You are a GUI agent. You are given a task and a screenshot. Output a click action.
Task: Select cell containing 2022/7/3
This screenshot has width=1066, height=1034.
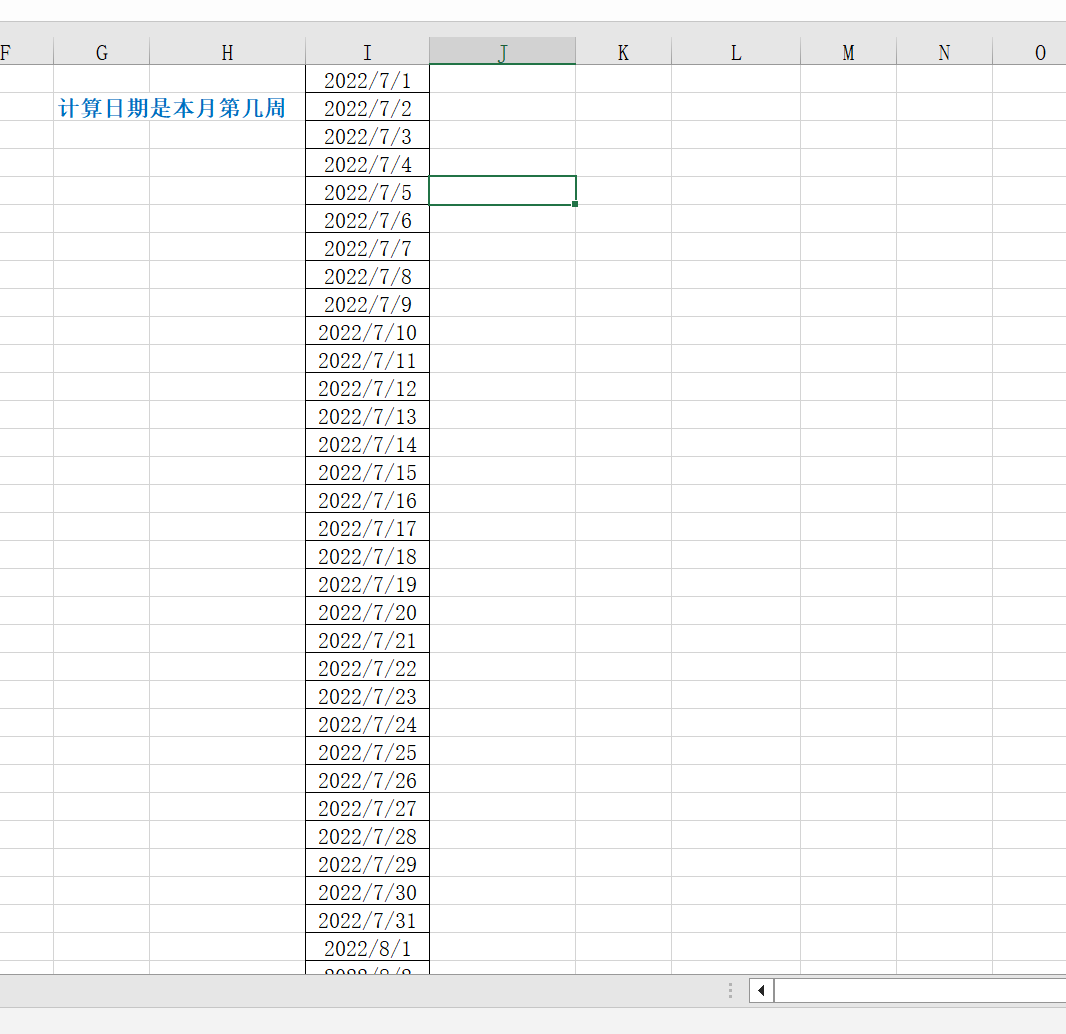[367, 135]
